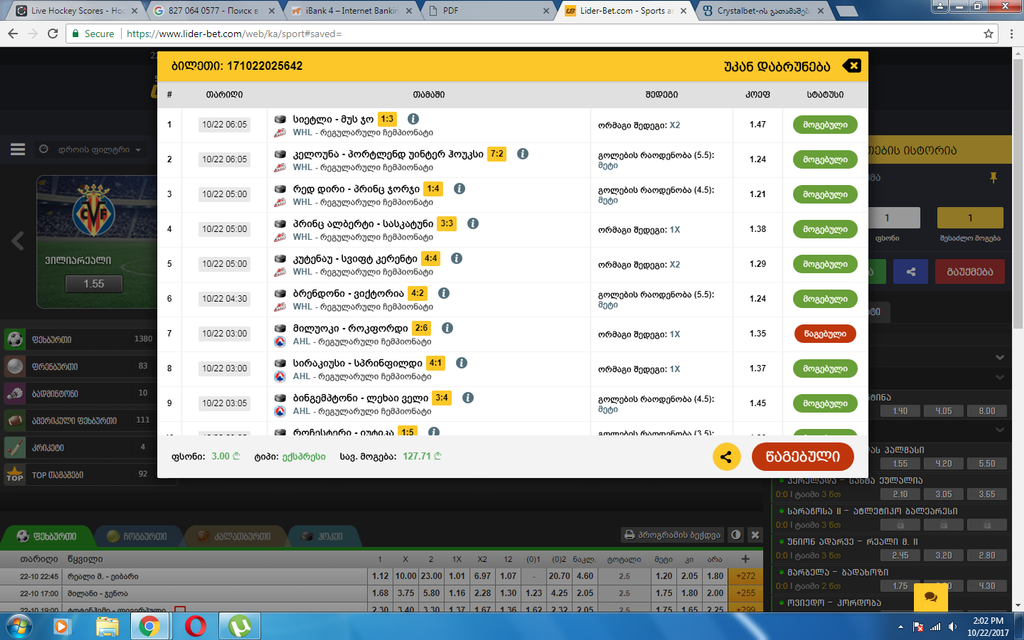This screenshot has height=640, width=1024.
Task: Click the large red წაგებული button in footer
Action: click(x=803, y=456)
